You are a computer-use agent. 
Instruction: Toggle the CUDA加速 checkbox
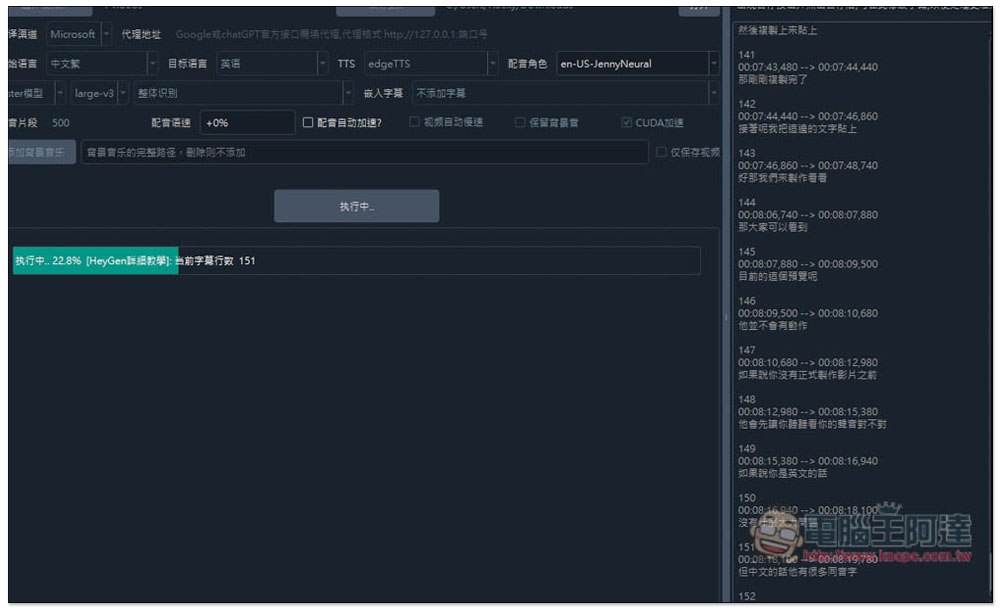pos(626,123)
